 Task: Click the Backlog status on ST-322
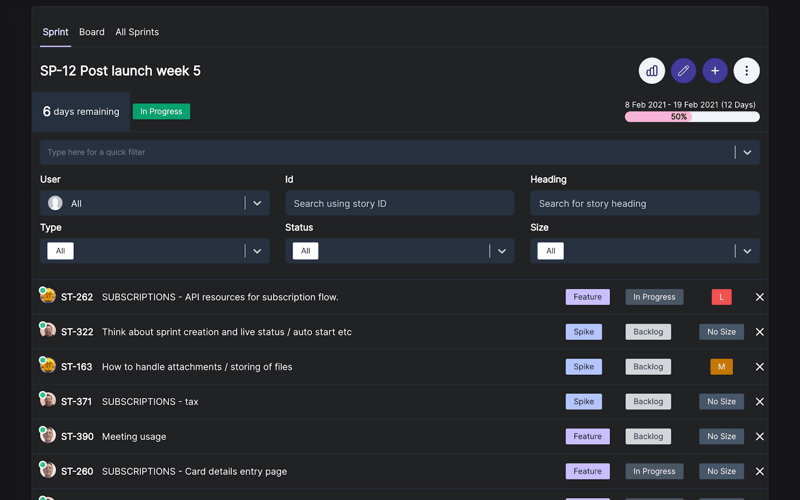[x=648, y=332]
